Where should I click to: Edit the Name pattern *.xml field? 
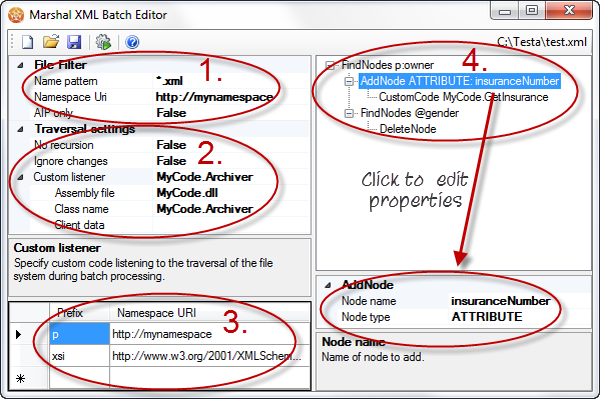(231, 81)
